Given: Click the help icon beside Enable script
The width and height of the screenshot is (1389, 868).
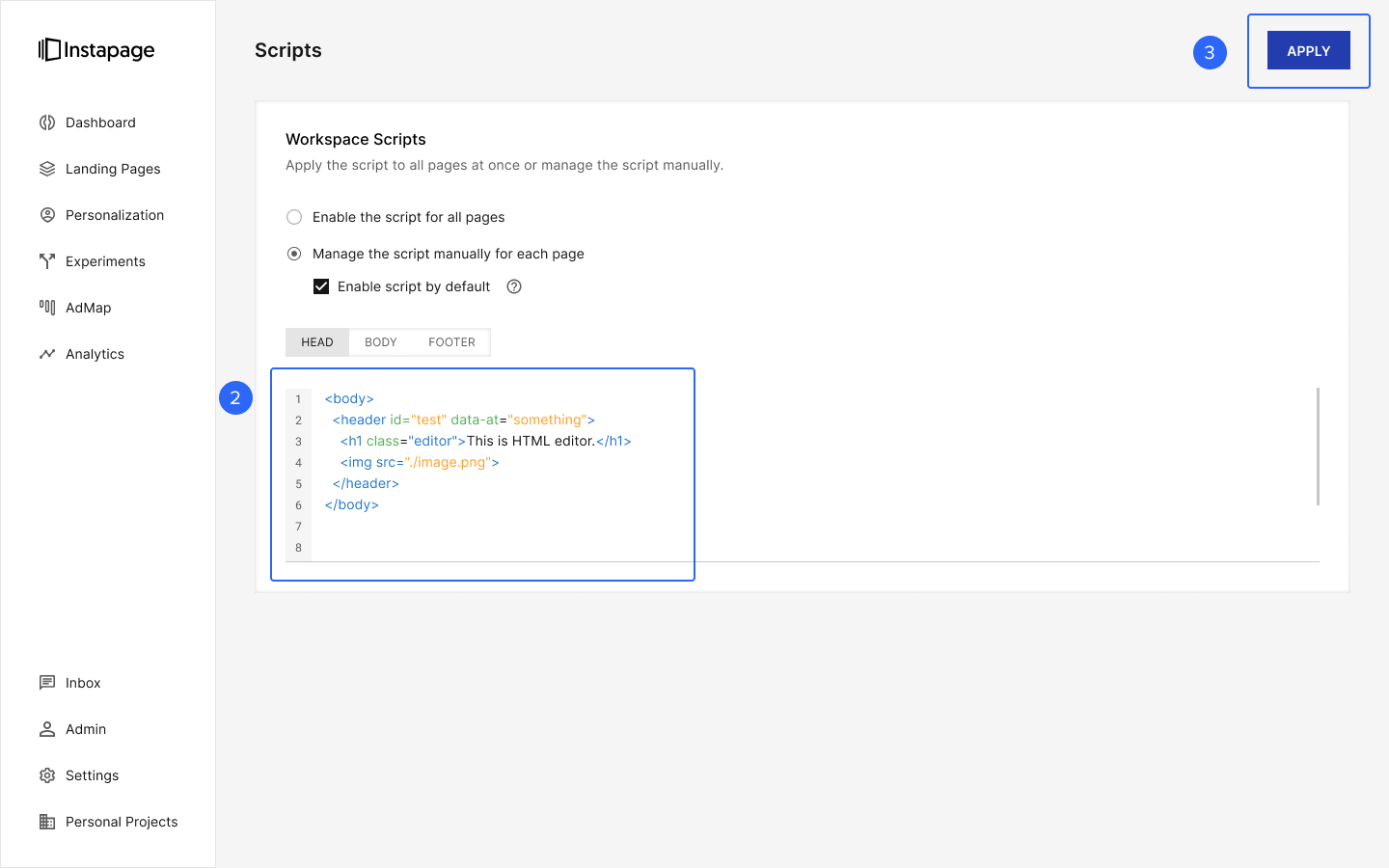Looking at the screenshot, I should click(514, 286).
